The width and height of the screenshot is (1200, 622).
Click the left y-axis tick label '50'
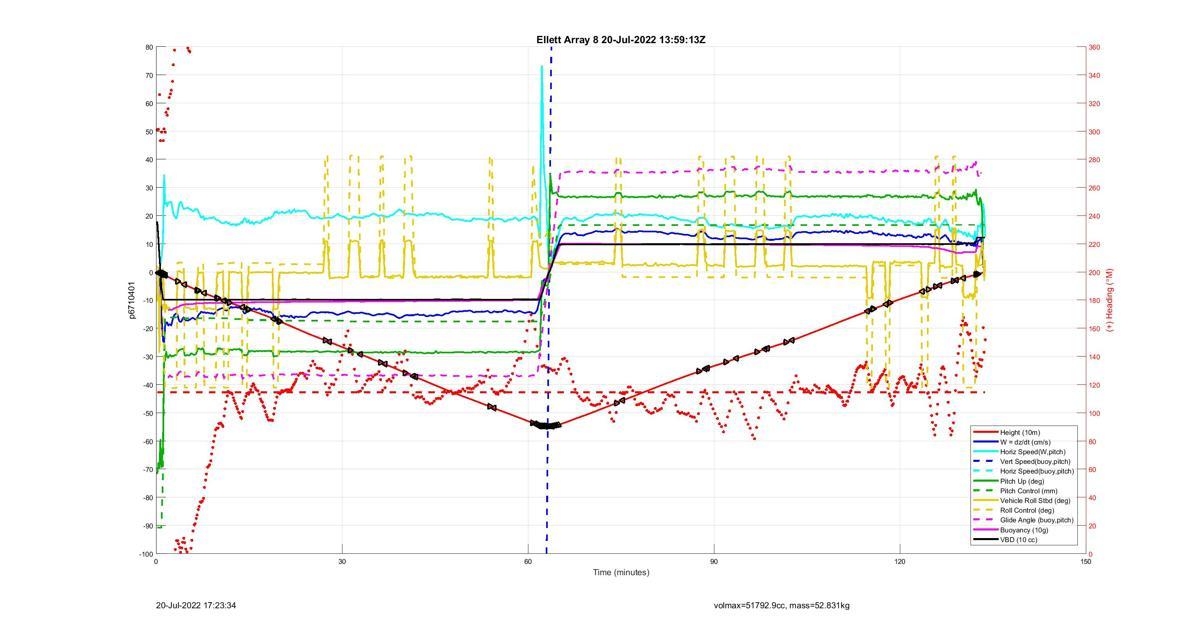148,131
